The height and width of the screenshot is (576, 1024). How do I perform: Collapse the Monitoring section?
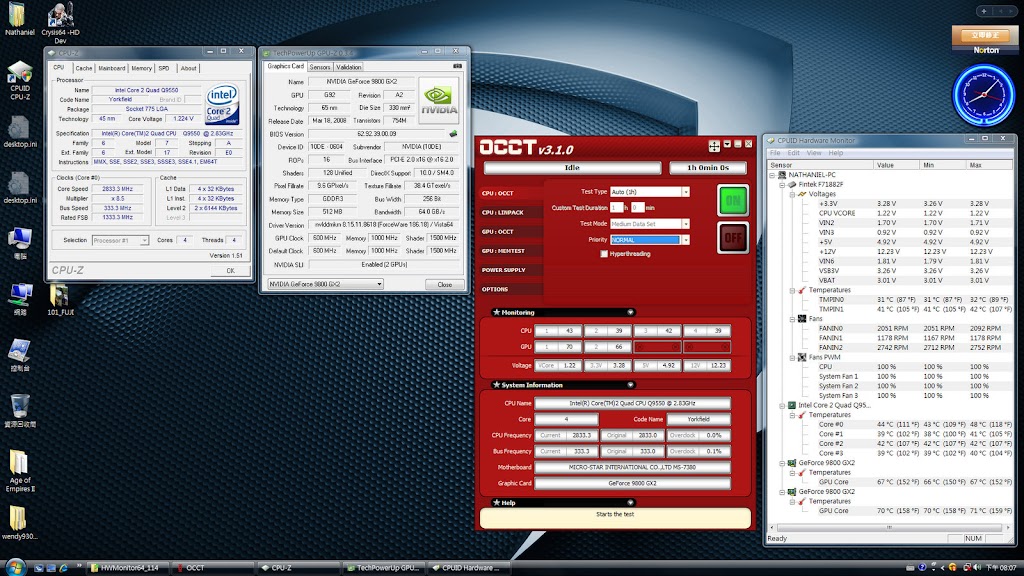click(630, 312)
